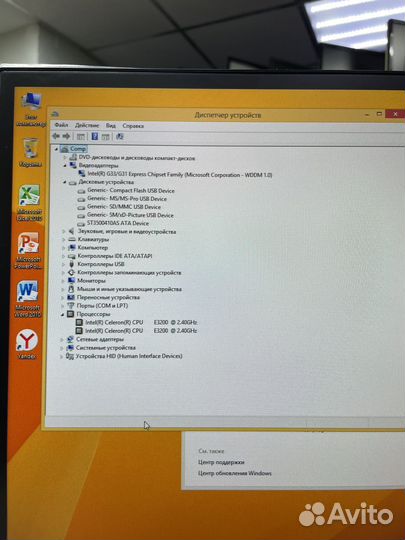The height and width of the screenshot is (540, 405).
Task: Expand the Клавиатуры category
Action: [x=64, y=239]
